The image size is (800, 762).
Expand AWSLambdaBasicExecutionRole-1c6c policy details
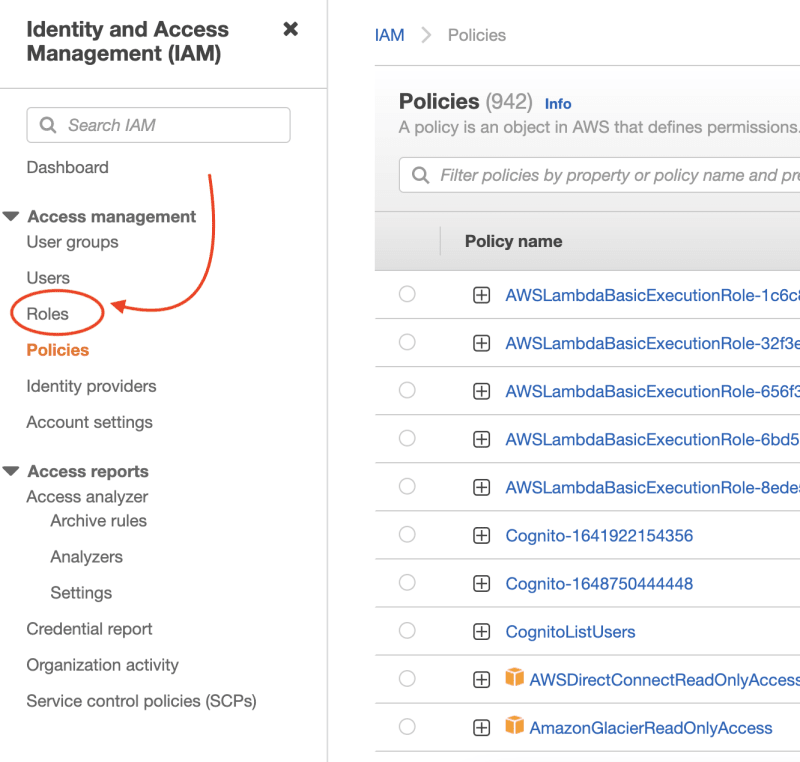482,295
